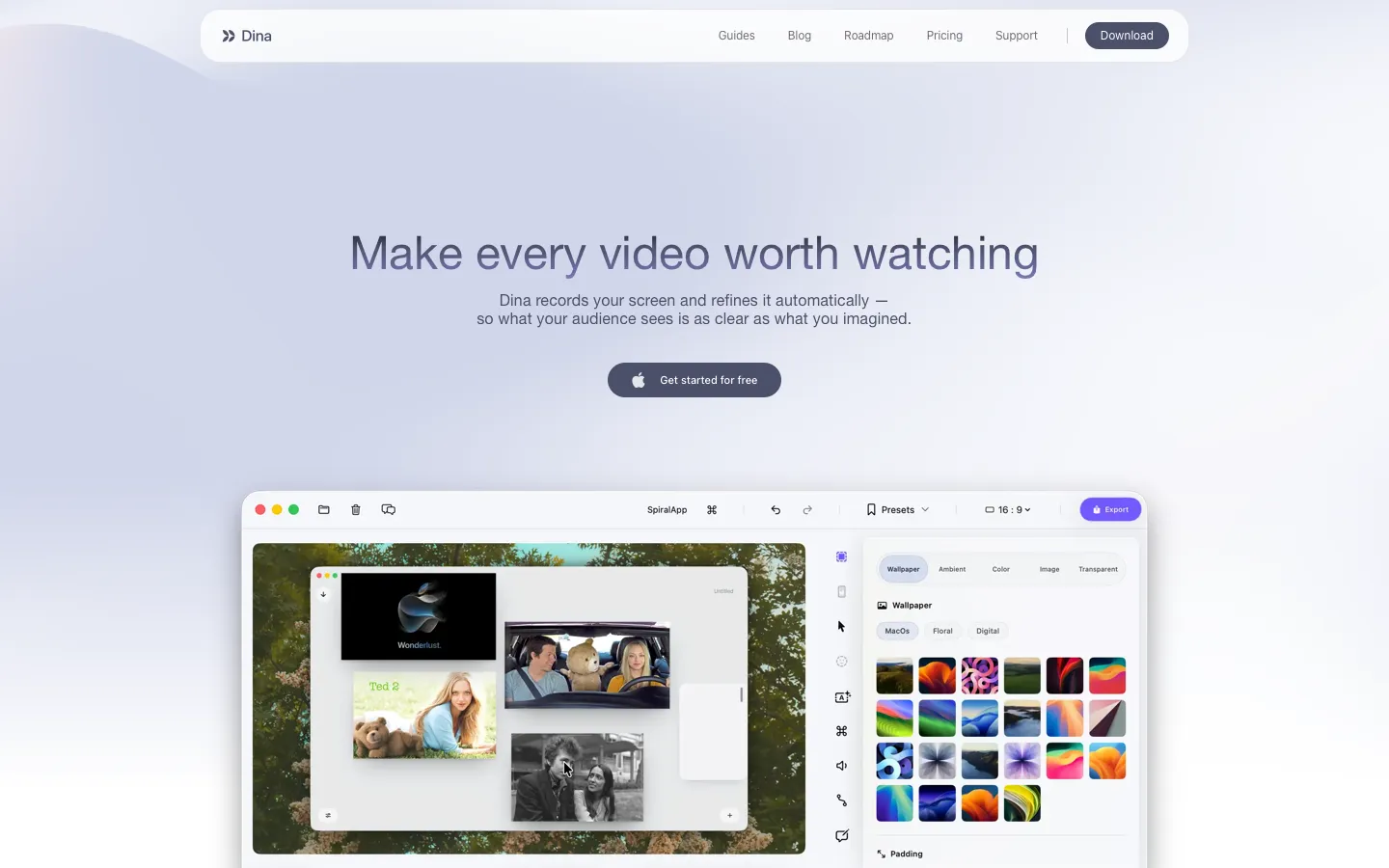Select the Digital wallpaper category

pyautogui.click(x=988, y=631)
